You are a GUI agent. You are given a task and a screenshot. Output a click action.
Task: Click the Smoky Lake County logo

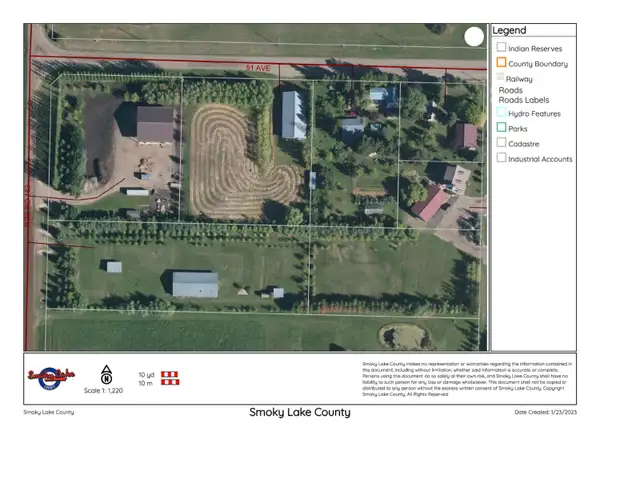click(x=51, y=378)
